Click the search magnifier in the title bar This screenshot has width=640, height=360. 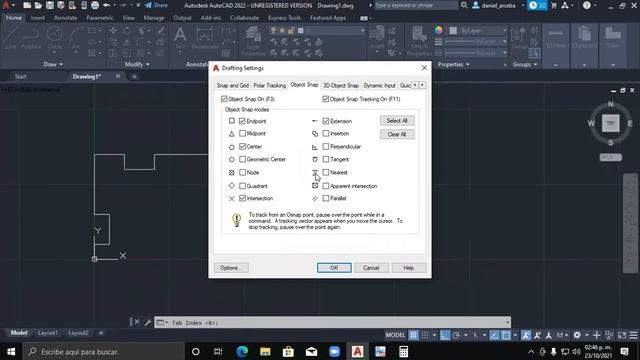point(464,5)
